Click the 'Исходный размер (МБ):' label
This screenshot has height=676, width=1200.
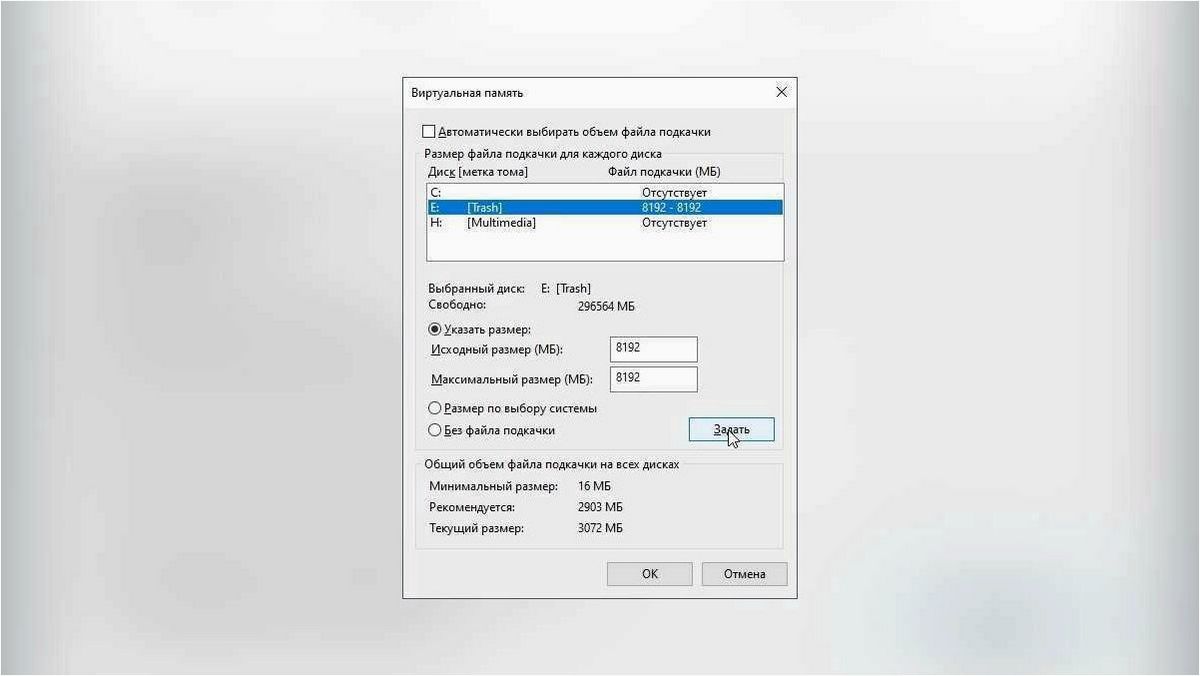(497, 350)
